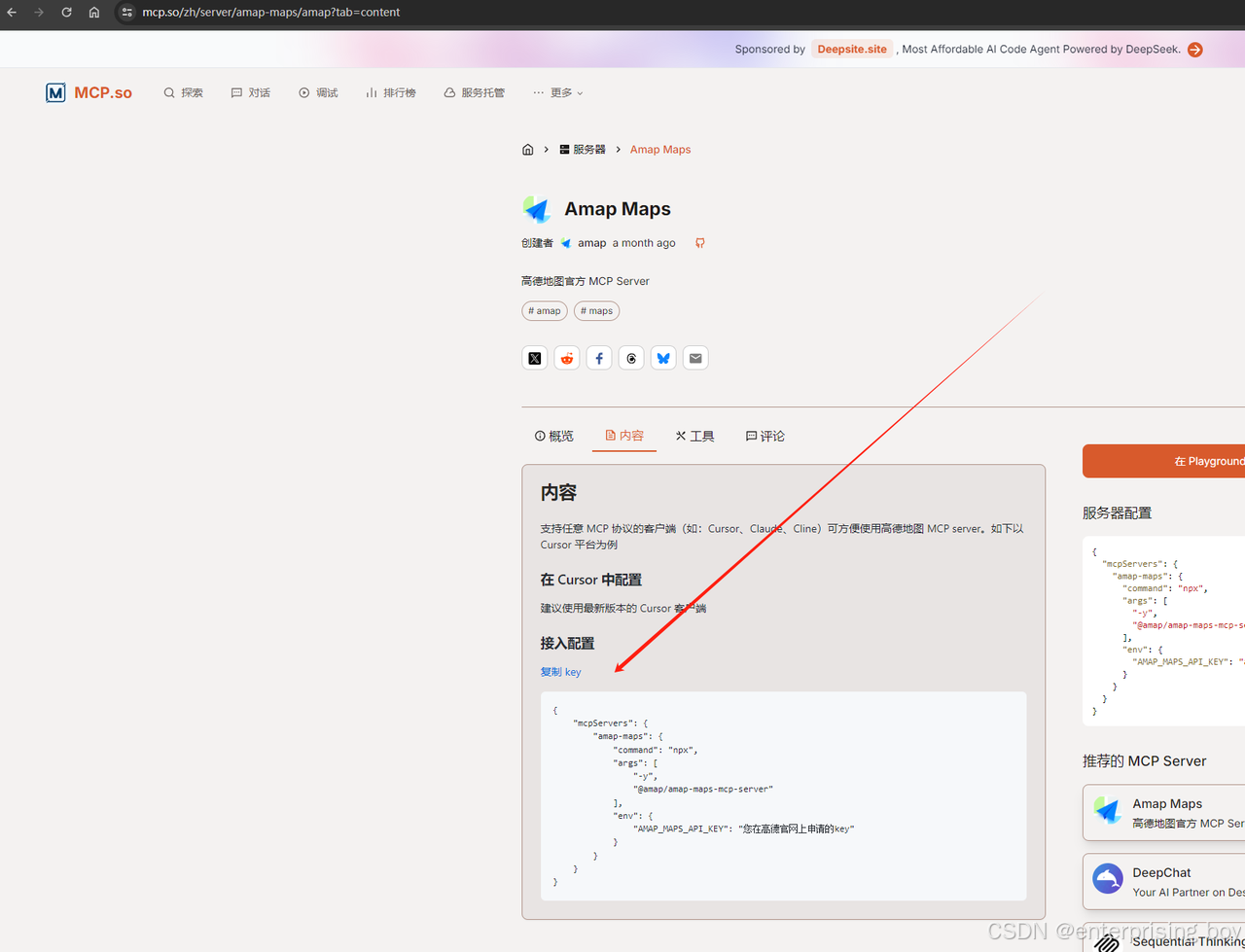This screenshot has width=1245, height=952.
Task: Open recommended Amap Maps server card
Action: click(1164, 813)
